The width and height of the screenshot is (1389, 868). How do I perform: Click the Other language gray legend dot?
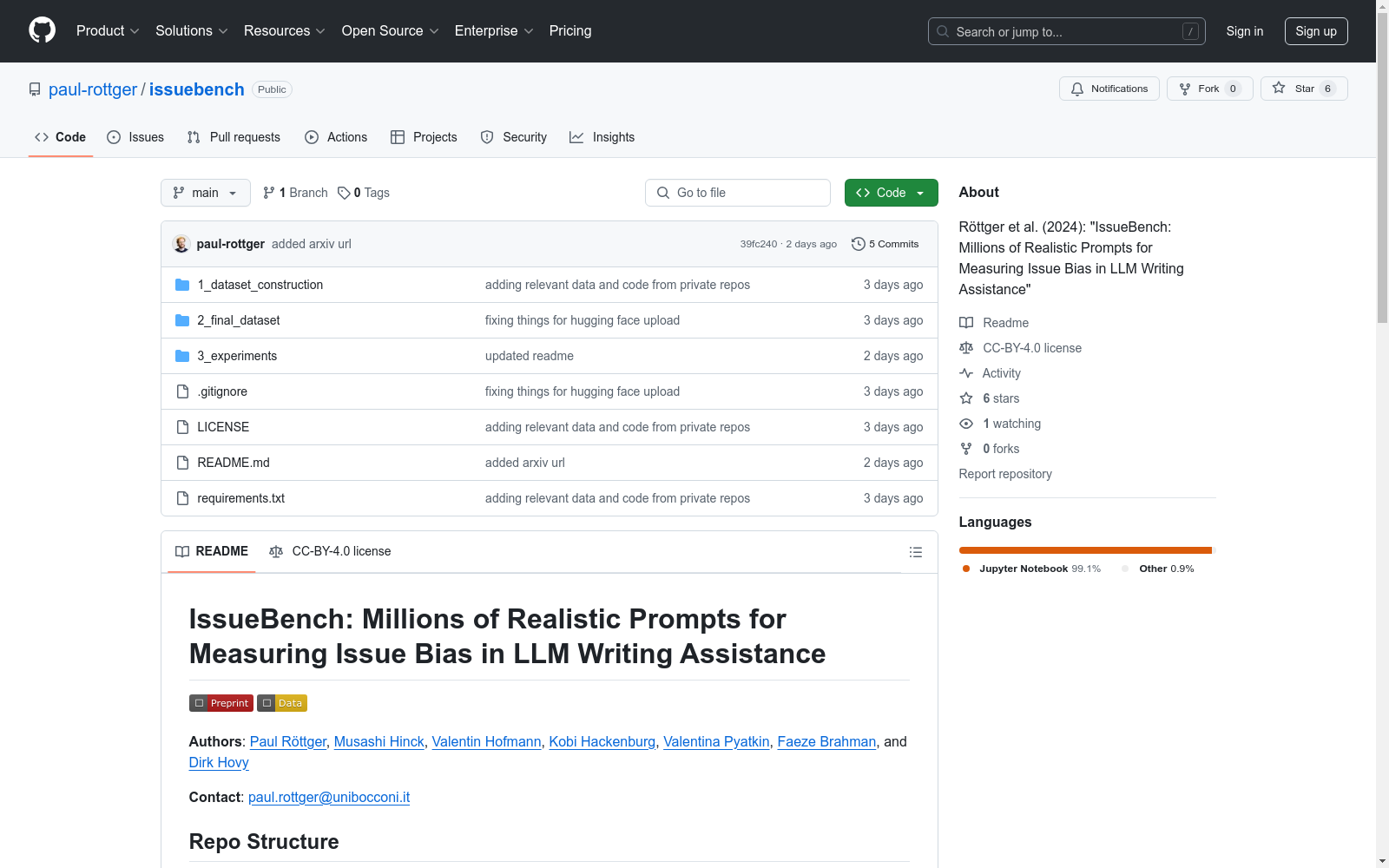pos(1125,569)
